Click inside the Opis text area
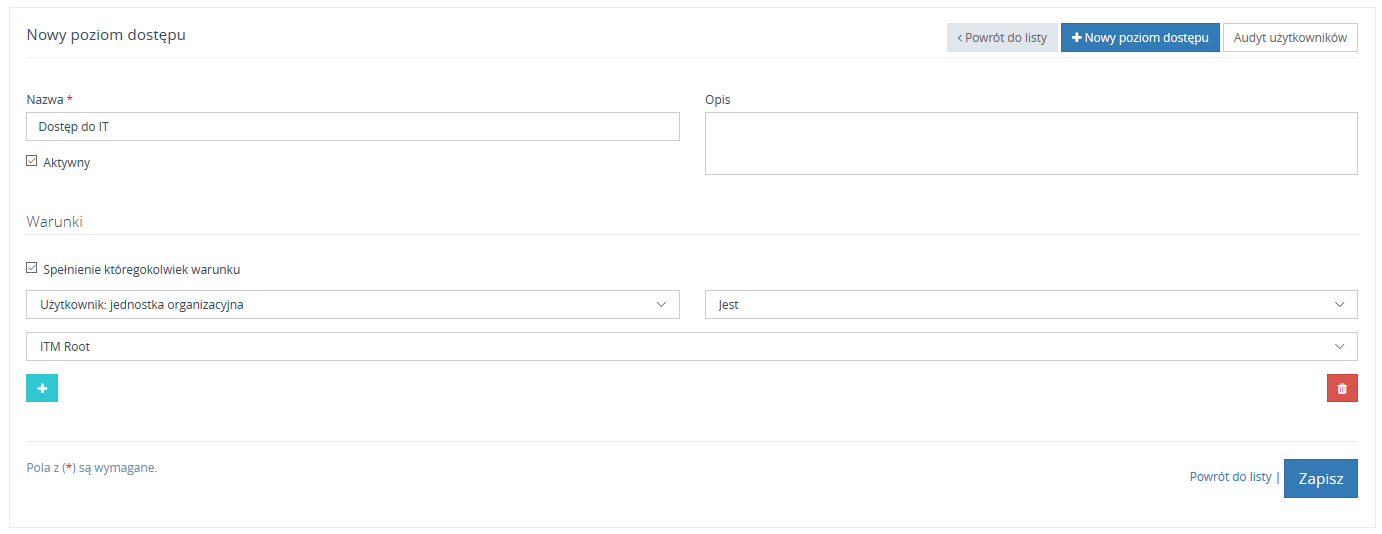 pyautogui.click(x=1030, y=143)
